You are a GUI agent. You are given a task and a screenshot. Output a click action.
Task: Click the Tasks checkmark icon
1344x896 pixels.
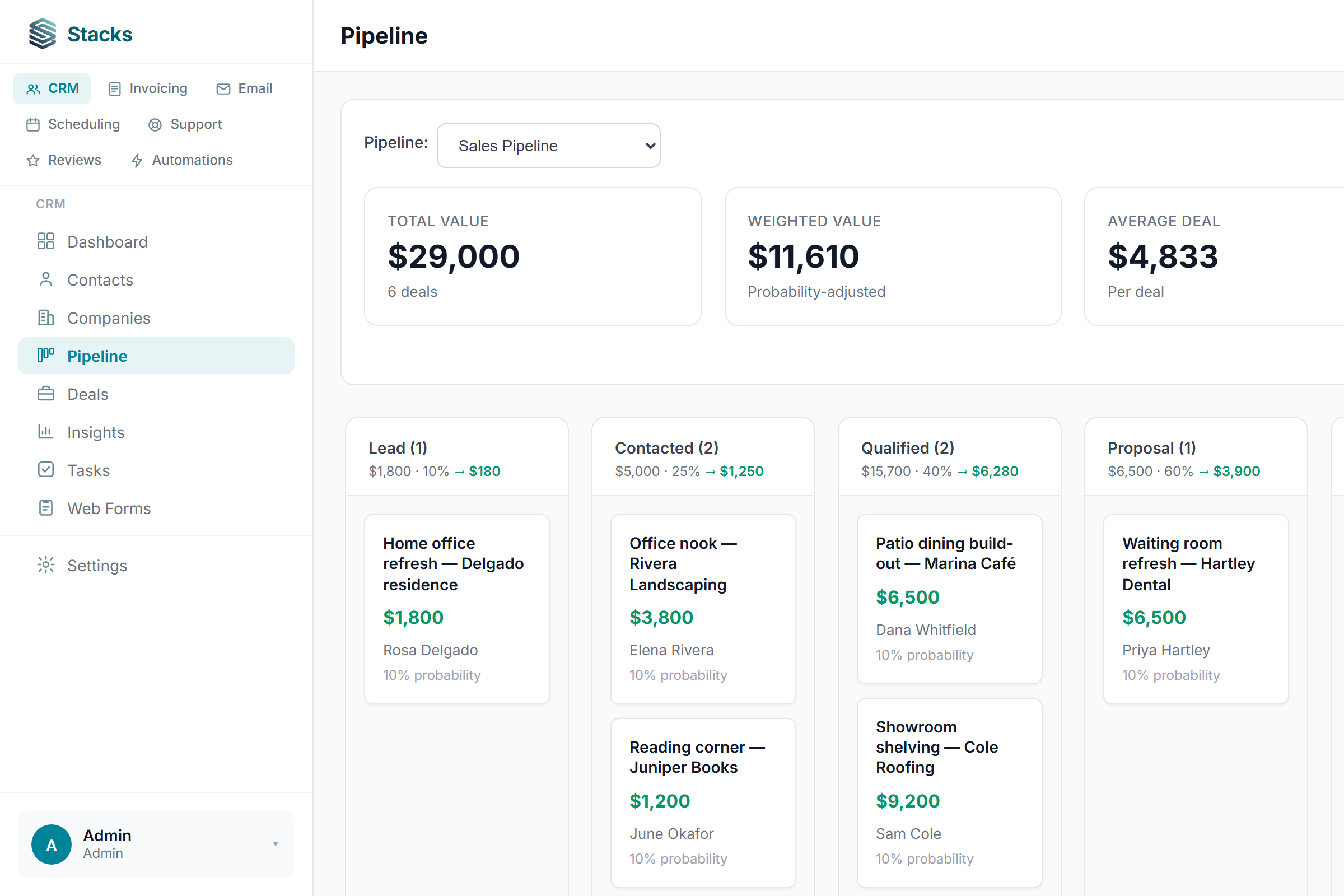46,470
